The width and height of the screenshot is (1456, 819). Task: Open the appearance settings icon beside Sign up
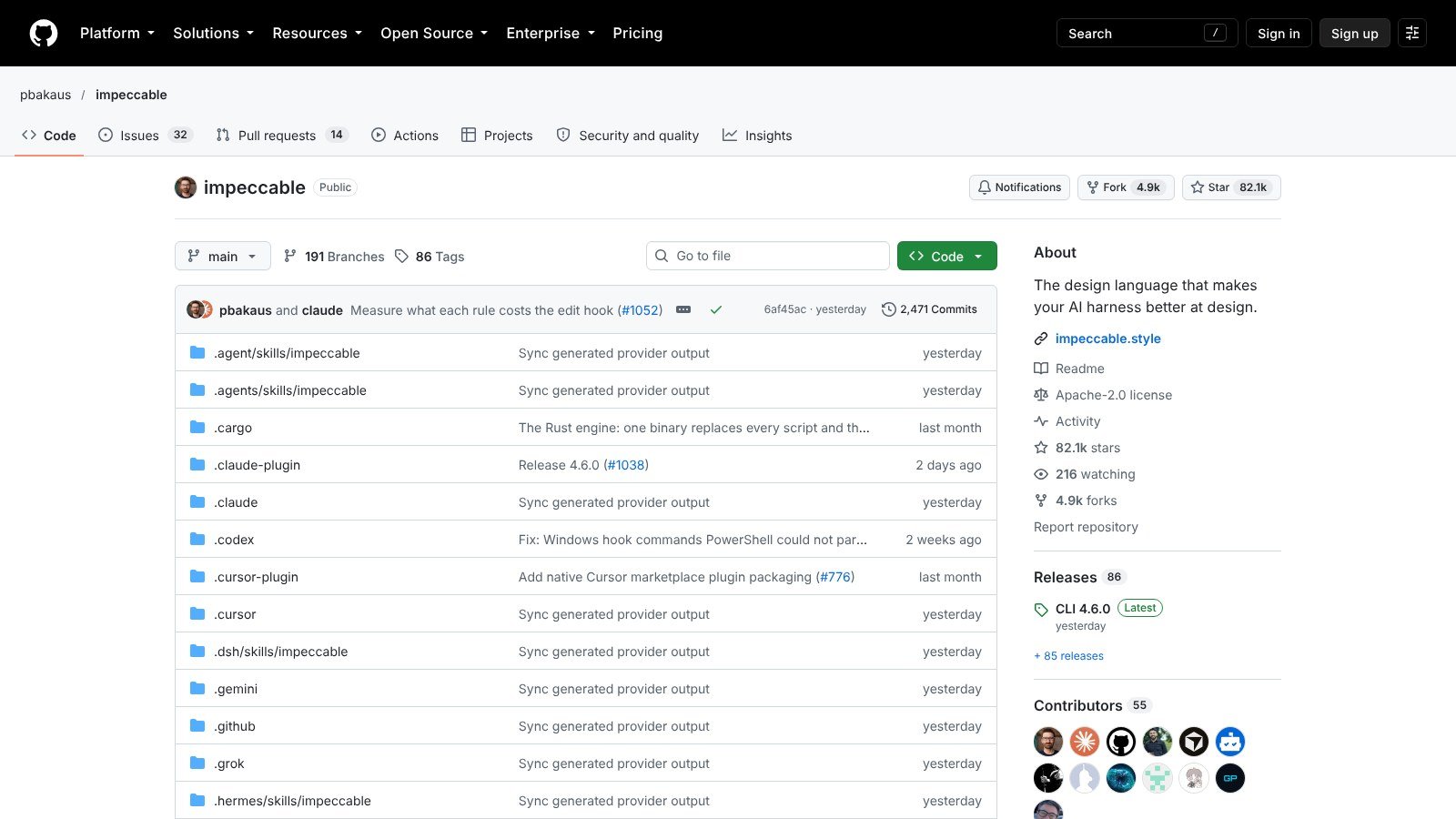click(1412, 33)
